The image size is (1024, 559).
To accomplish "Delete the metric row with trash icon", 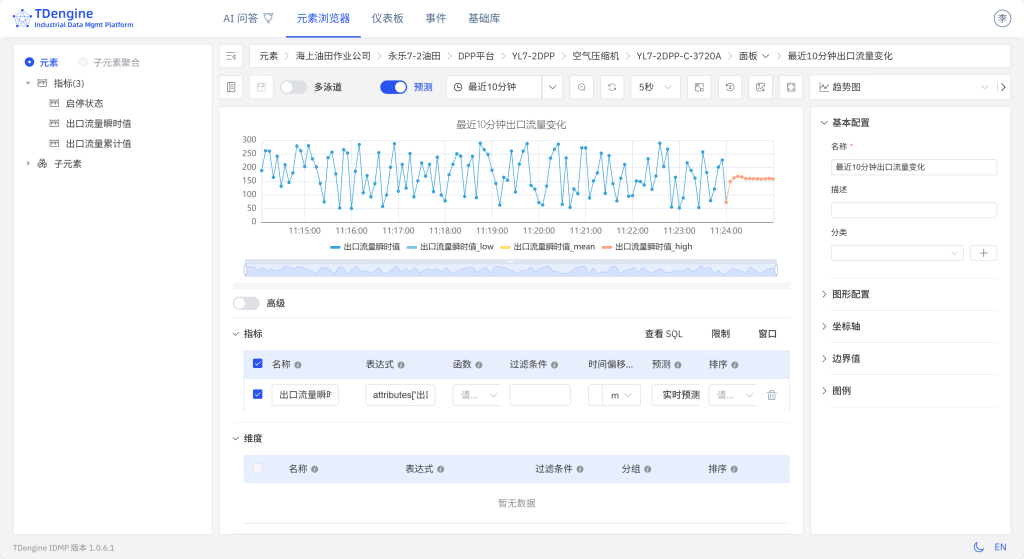I will (771, 395).
